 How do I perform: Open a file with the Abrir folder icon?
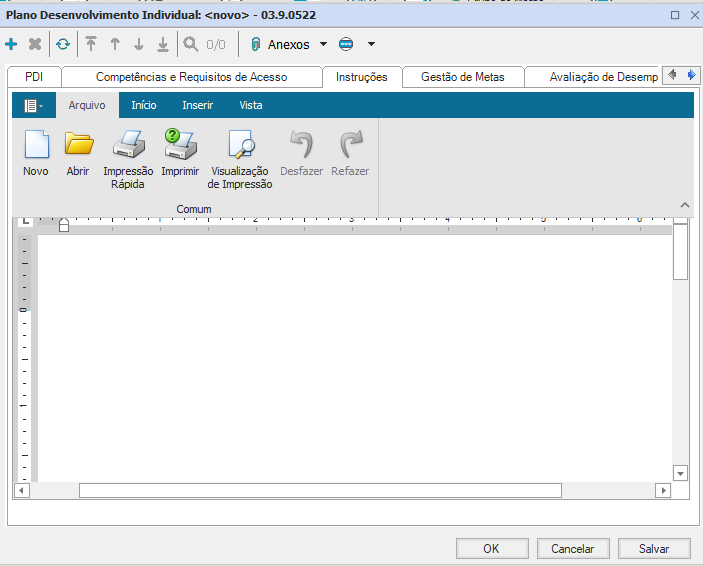coord(78,146)
